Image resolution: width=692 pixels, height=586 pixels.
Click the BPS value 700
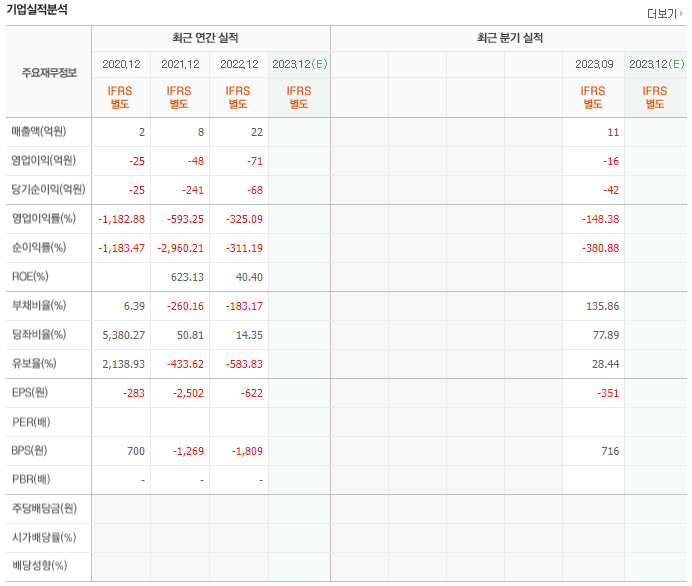[136, 451]
